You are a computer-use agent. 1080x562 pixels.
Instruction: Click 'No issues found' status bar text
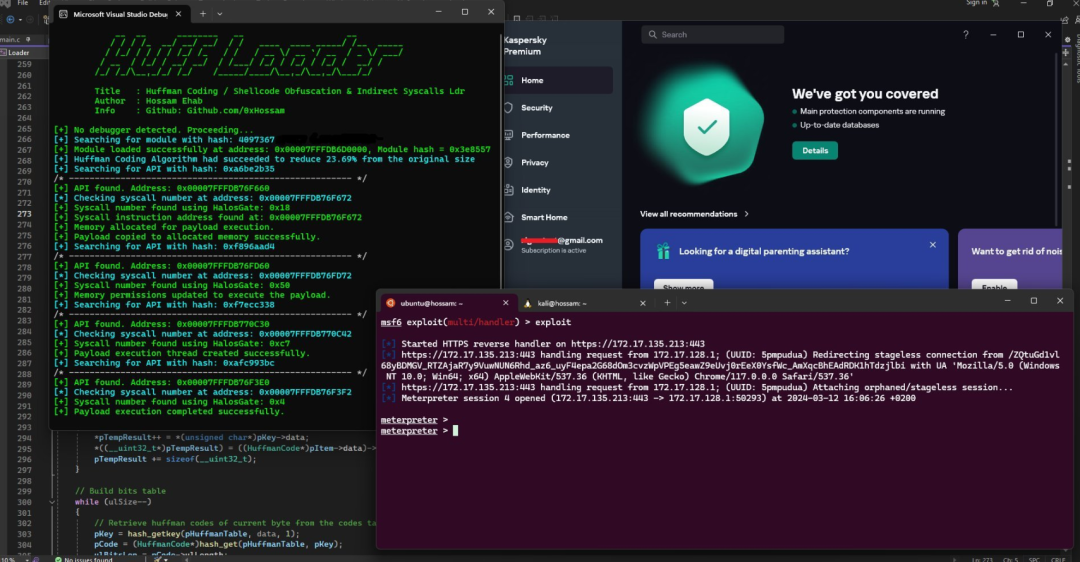click(88, 559)
